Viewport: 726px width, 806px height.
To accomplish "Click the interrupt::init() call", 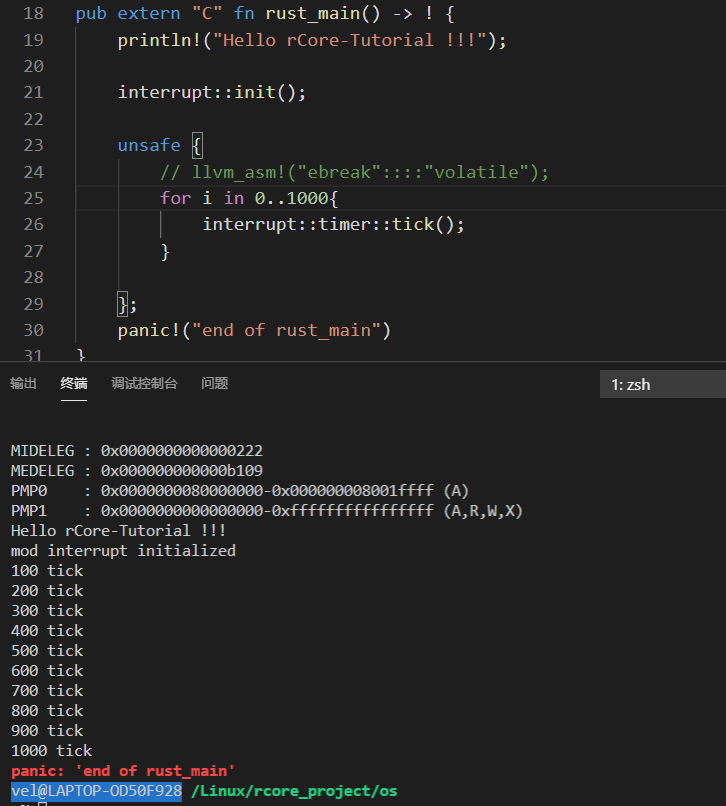I will 211,92.
